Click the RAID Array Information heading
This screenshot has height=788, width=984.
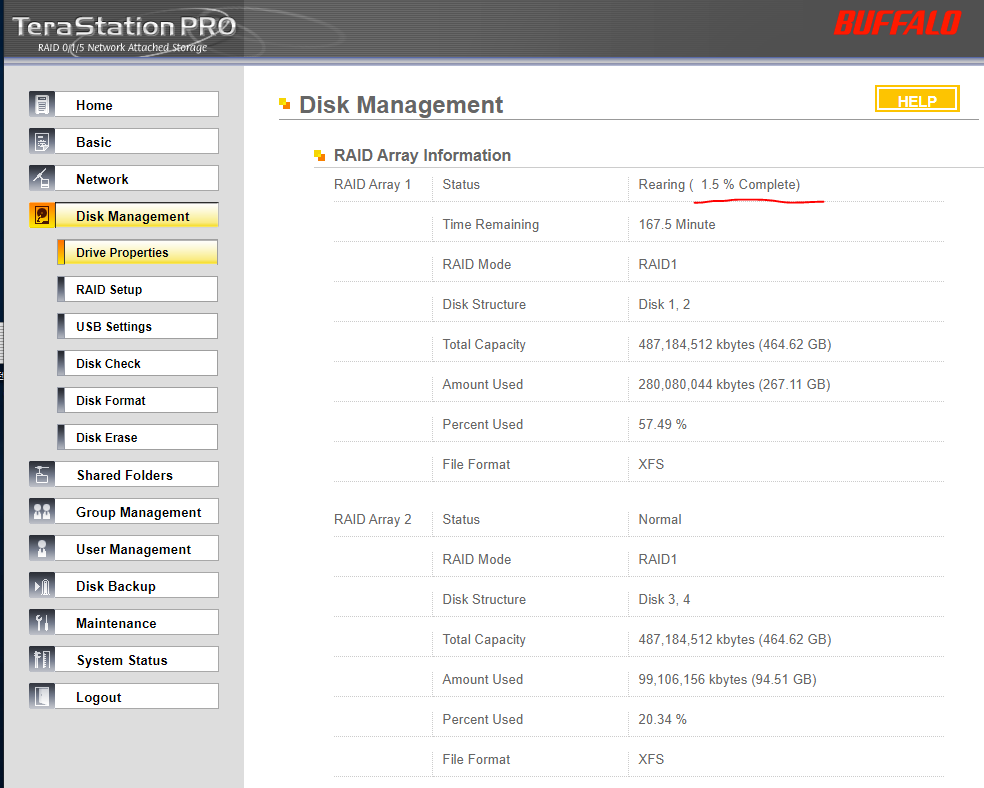pos(422,155)
